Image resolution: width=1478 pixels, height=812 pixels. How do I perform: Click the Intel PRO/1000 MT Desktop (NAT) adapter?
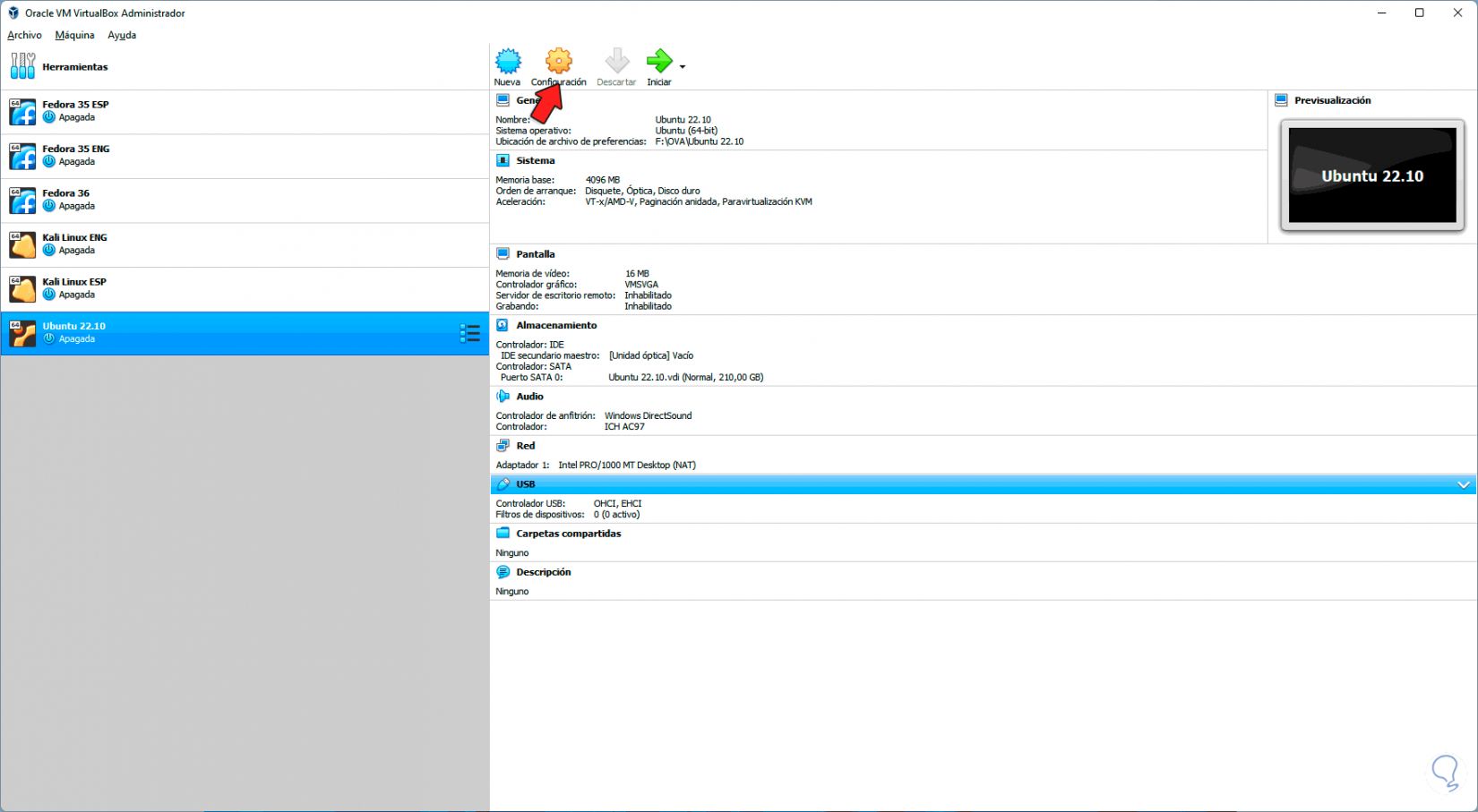(627, 465)
